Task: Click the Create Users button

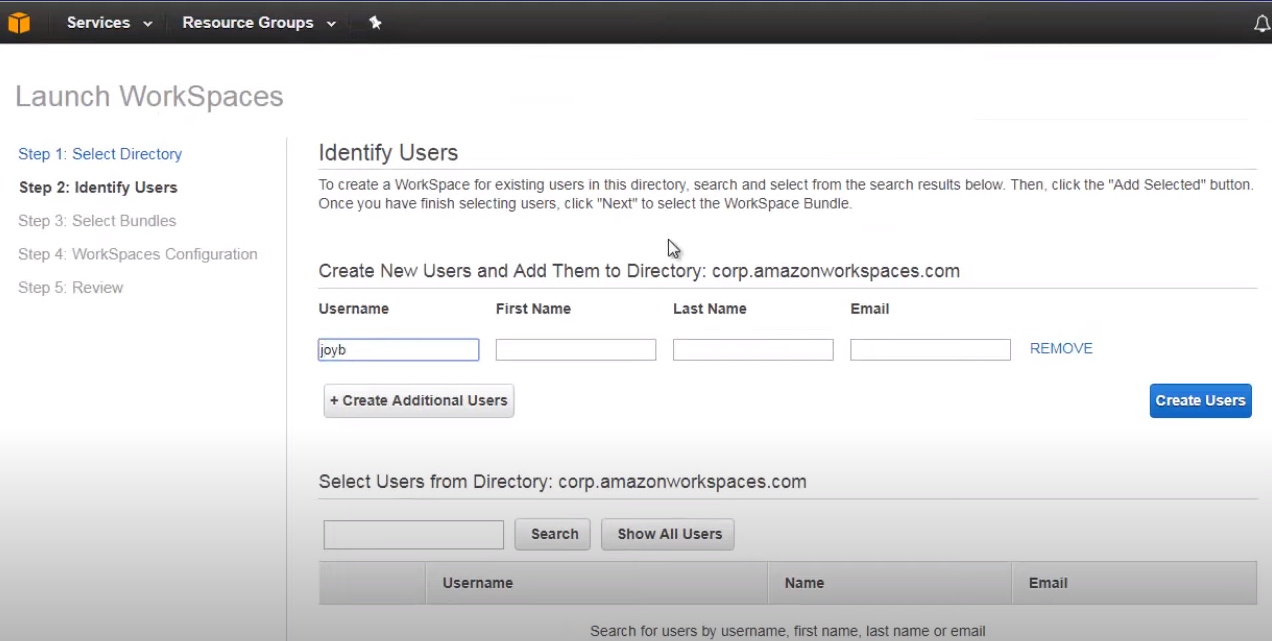Action: [1200, 400]
